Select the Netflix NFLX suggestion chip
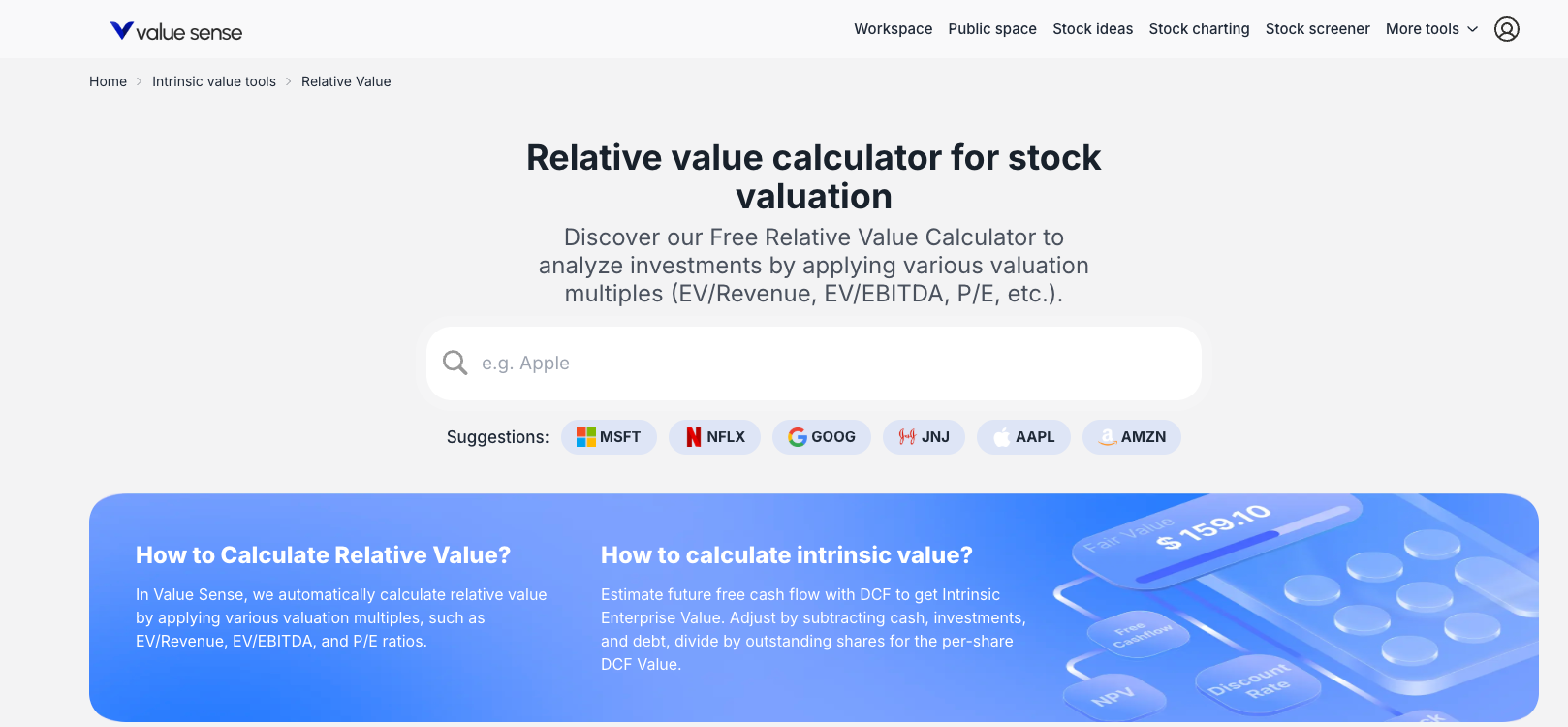 [715, 437]
